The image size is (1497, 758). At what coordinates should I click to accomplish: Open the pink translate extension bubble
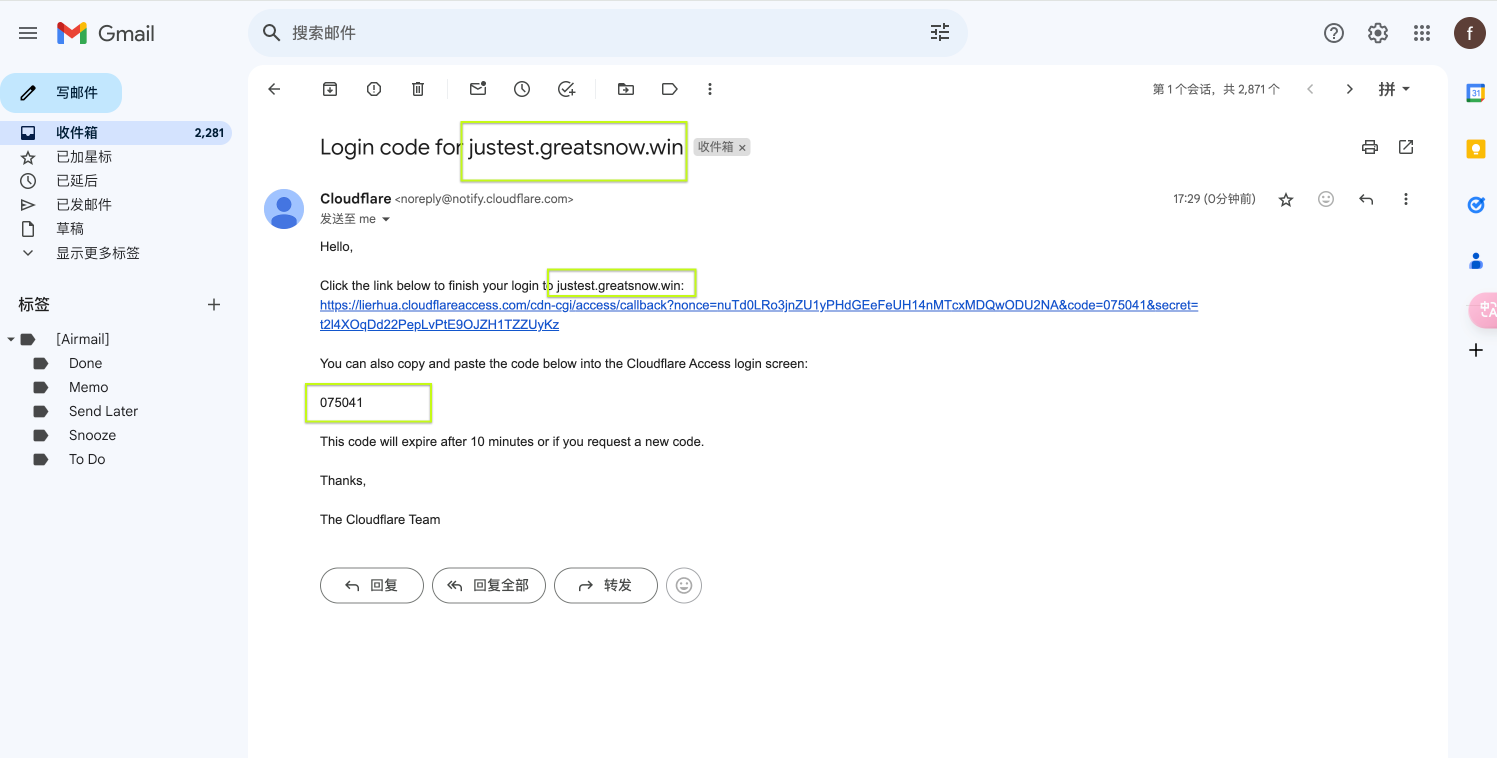1483,311
